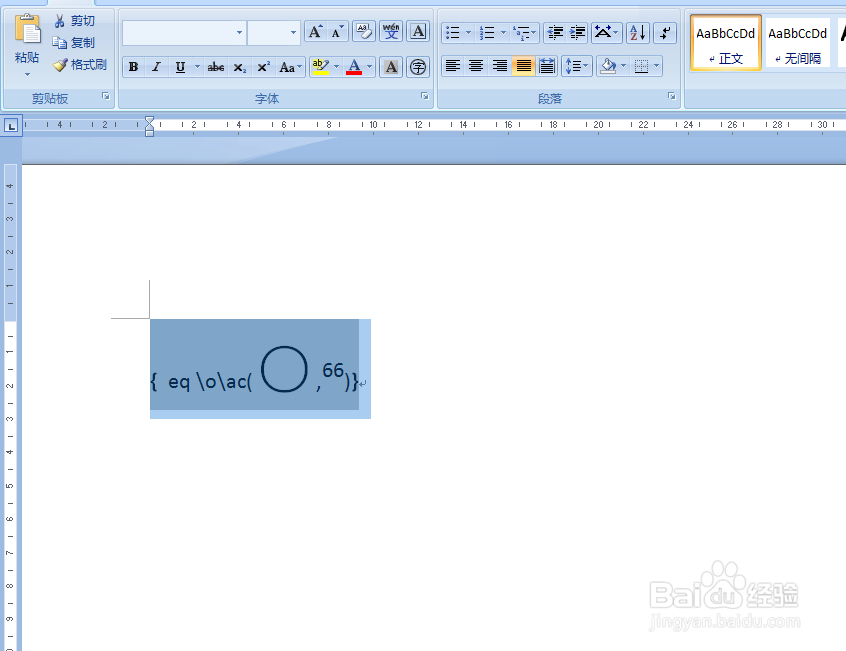This screenshot has height=651, width=846.
Task: Click Decrease Indent icon
Action: (x=555, y=33)
